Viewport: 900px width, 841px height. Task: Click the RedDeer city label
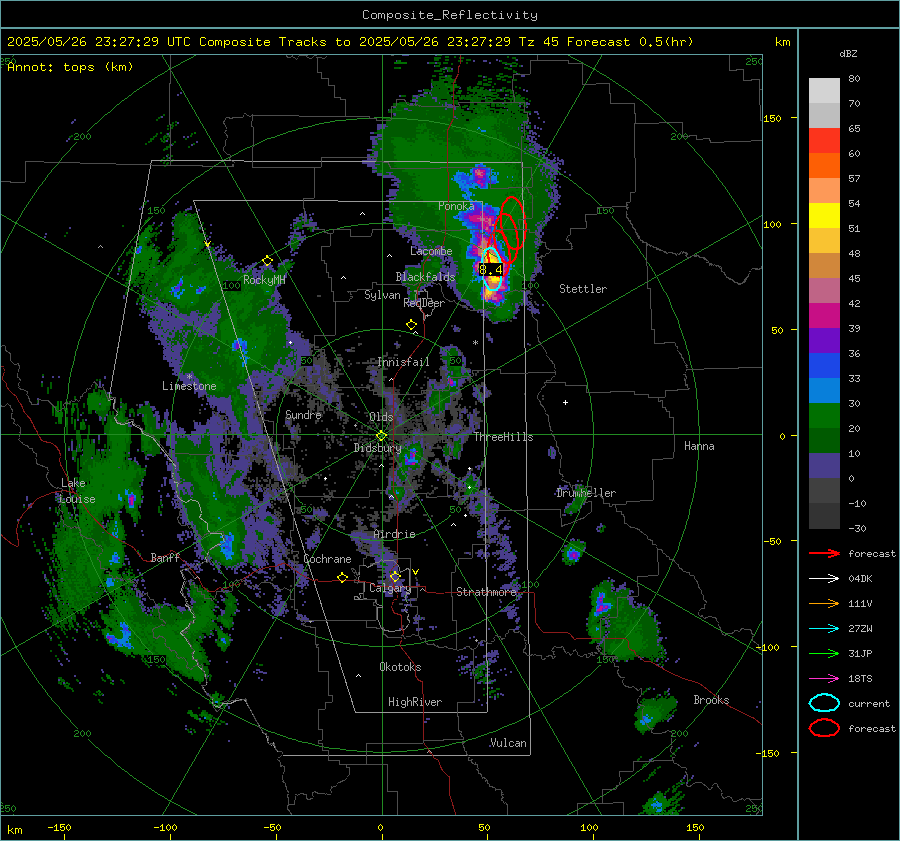click(424, 303)
